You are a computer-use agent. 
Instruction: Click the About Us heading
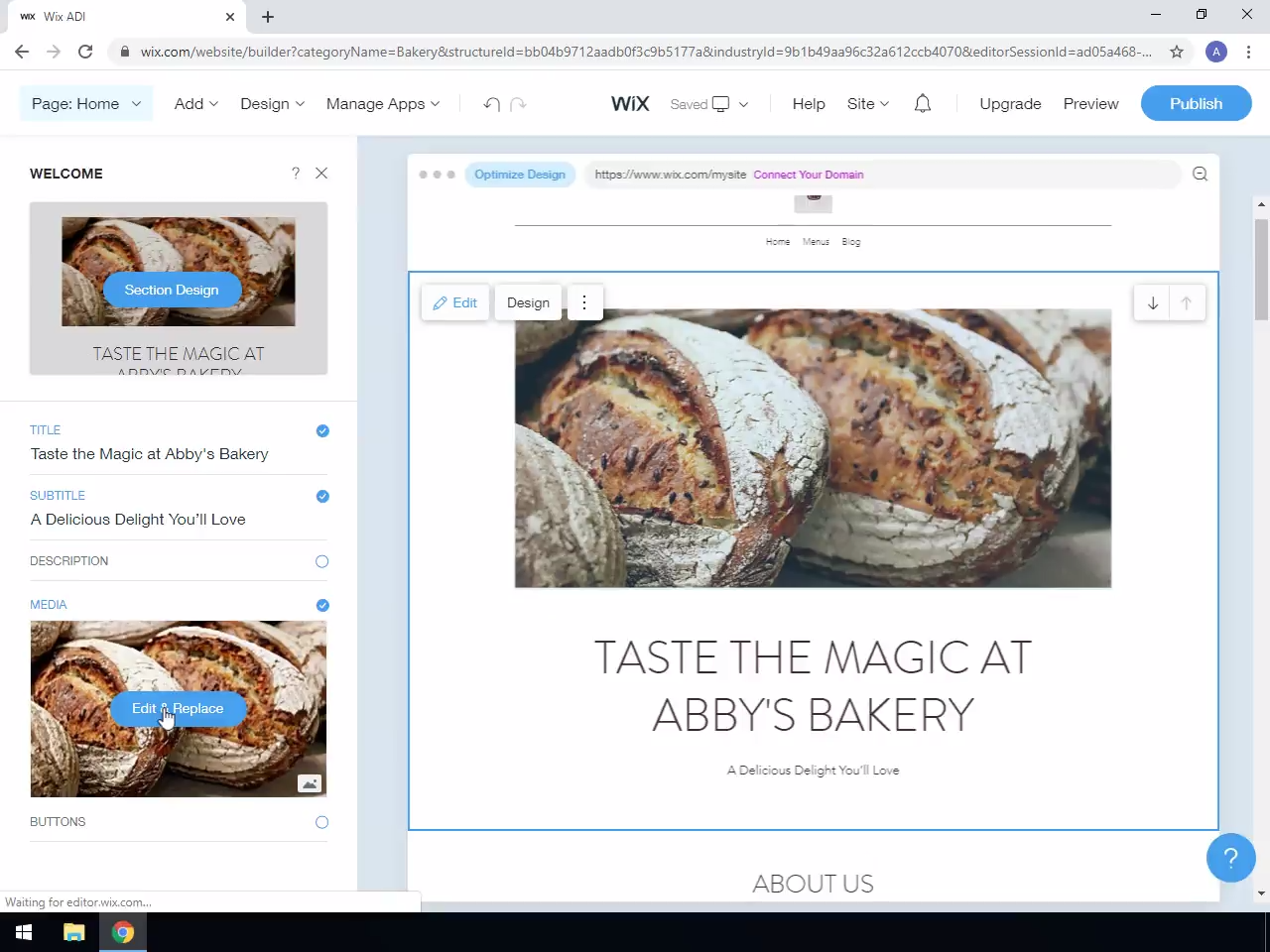point(813,884)
